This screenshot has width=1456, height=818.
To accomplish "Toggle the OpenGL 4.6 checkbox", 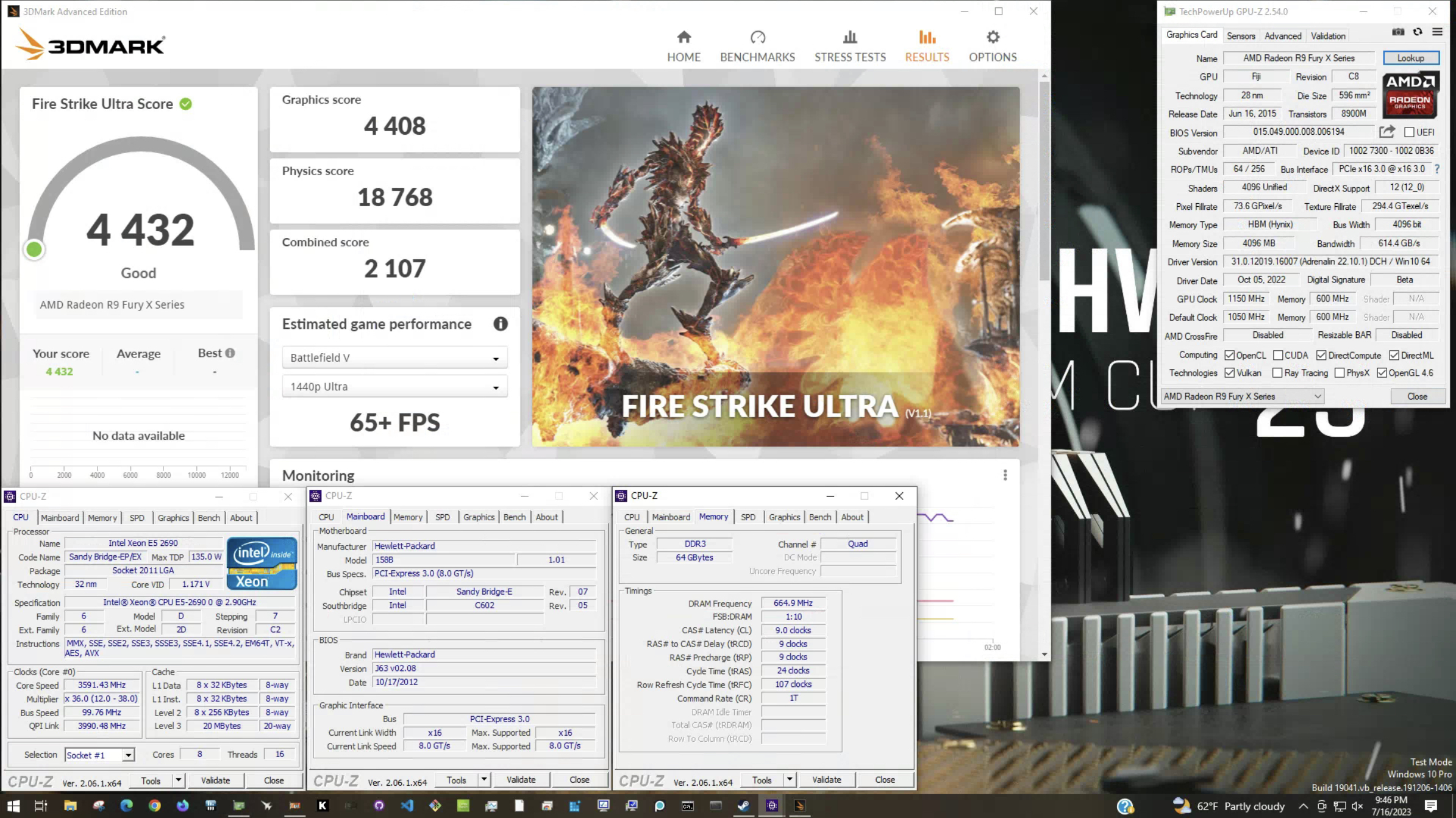I will pos(1382,373).
